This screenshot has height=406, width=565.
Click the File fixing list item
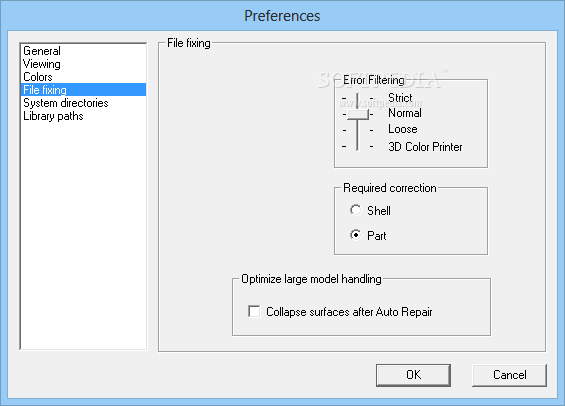pos(84,90)
